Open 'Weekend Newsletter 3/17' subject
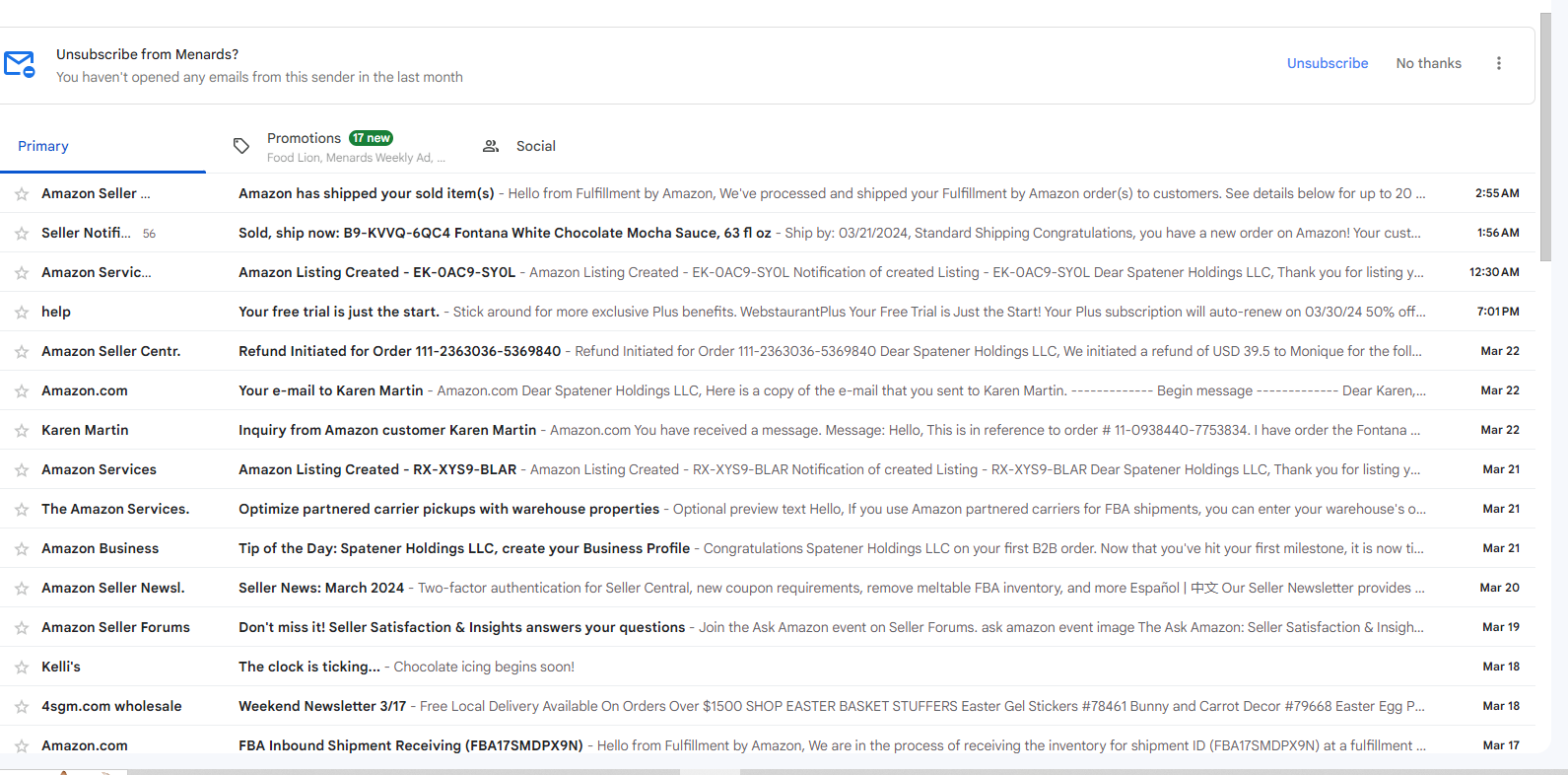Viewport: 1568px width, 775px height. (322, 706)
